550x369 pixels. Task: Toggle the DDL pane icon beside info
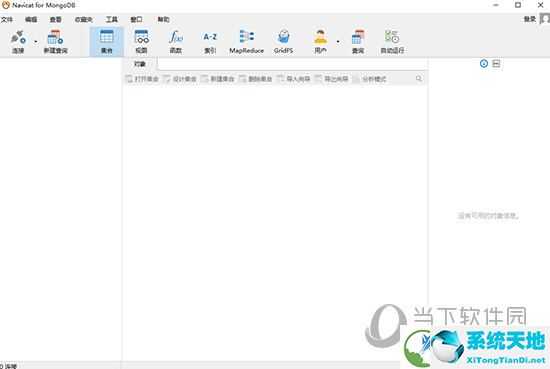click(x=496, y=63)
